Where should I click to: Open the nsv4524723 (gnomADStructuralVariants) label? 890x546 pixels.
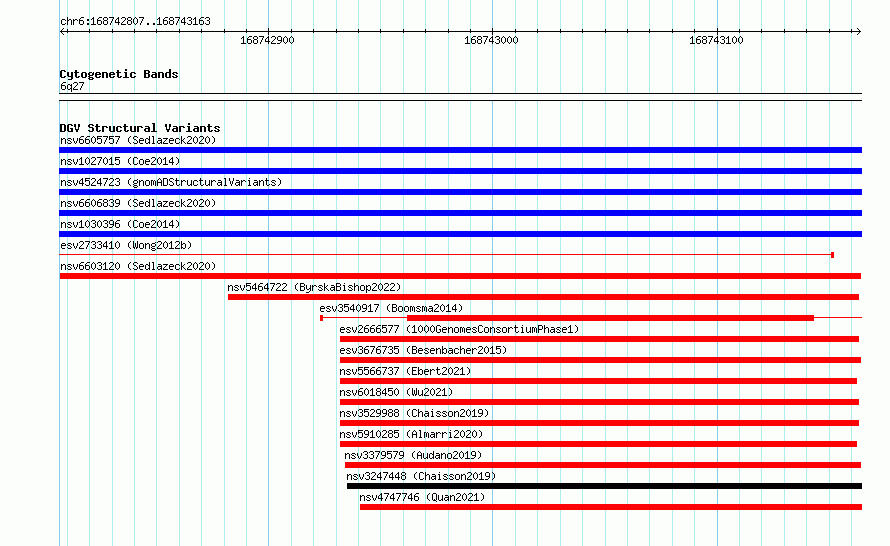coord(171,182)
